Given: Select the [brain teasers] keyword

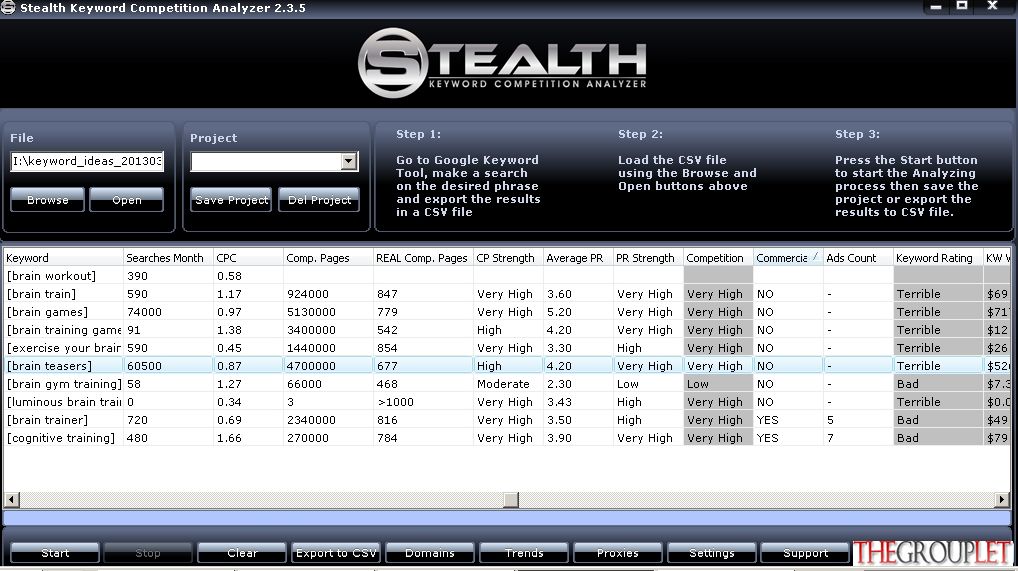Looking at the screenshot, I should pyautogui.click(x=49, y=366).
